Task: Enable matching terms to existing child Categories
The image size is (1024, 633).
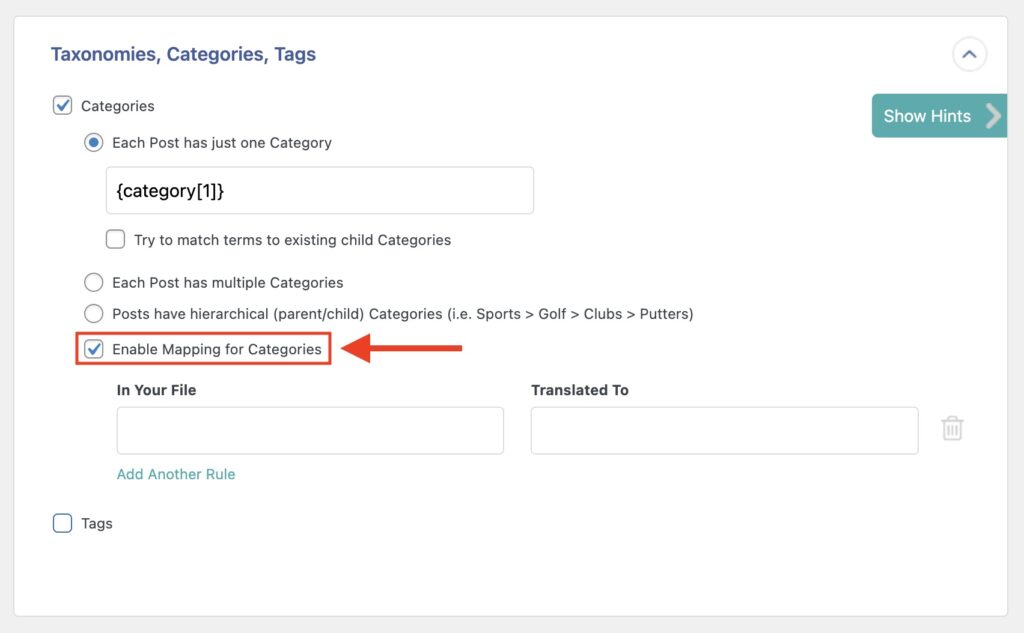Action: [115, 240]
